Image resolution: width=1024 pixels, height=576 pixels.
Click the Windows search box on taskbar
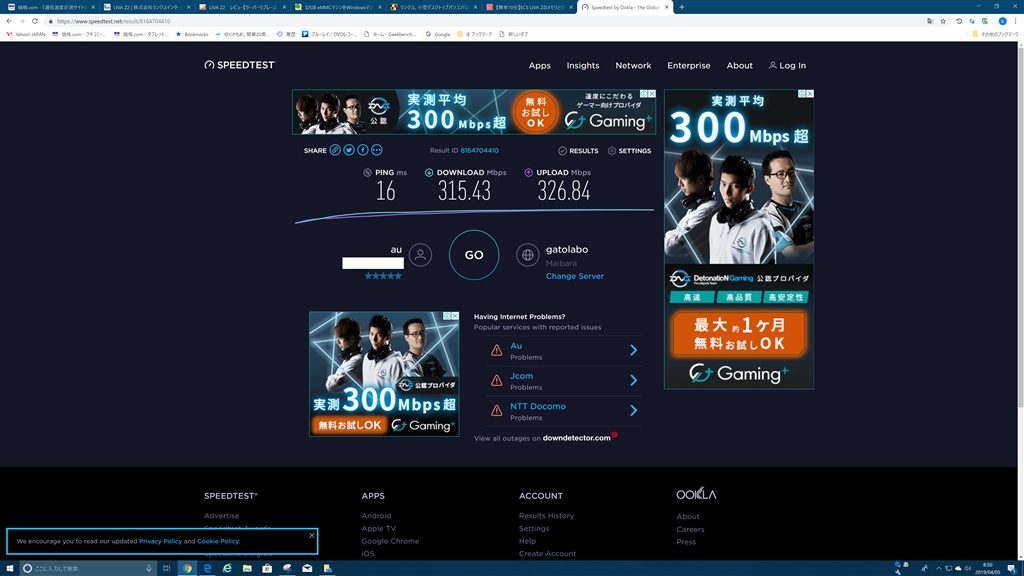coord(88,568)
